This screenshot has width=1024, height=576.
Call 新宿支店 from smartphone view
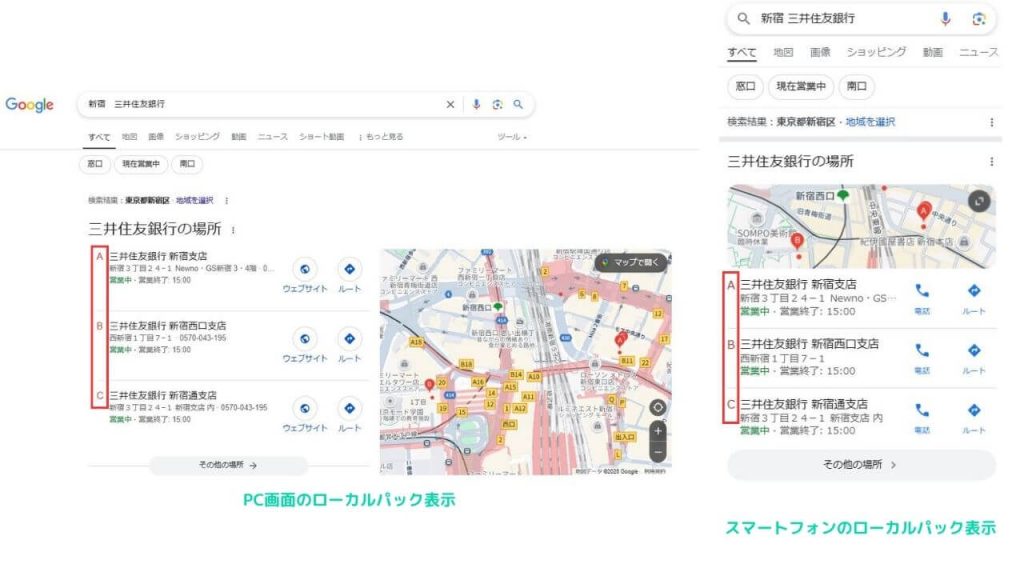pos(921,298)
